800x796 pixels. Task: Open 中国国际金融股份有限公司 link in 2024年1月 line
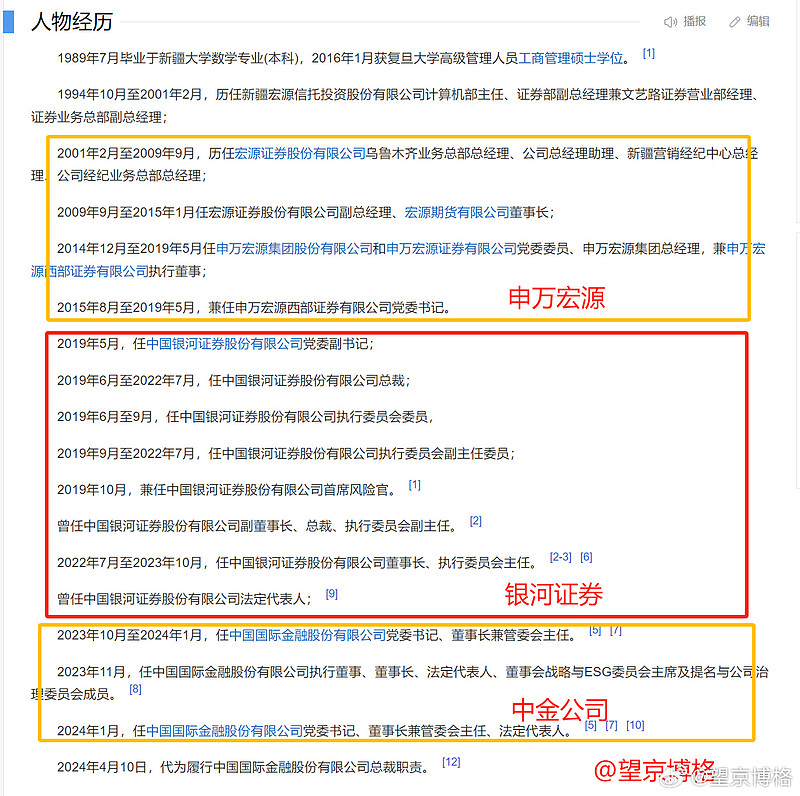coord(224,731)
